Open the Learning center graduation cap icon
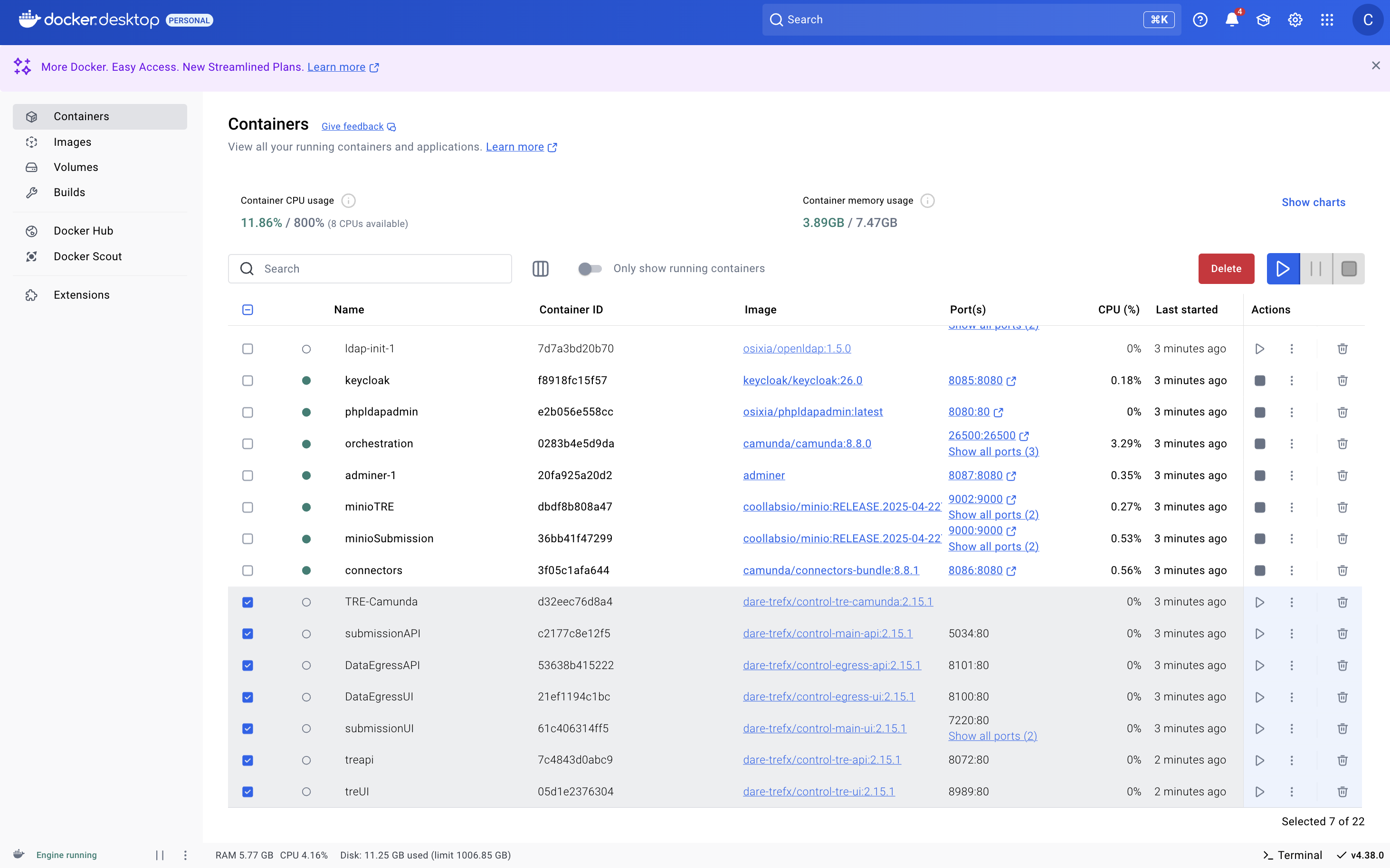 pos(1263,20)
